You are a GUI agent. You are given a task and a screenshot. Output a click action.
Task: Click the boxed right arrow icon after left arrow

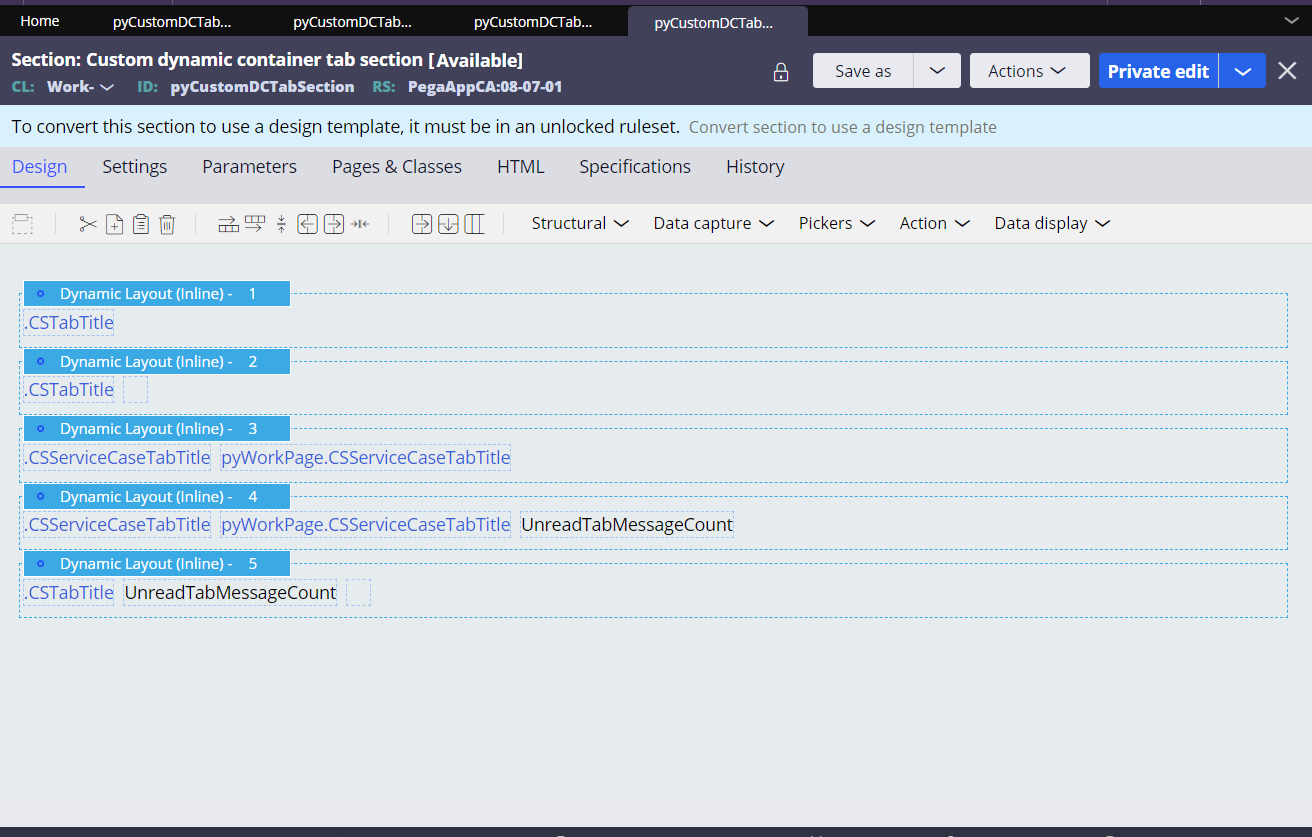coord(334,224)
